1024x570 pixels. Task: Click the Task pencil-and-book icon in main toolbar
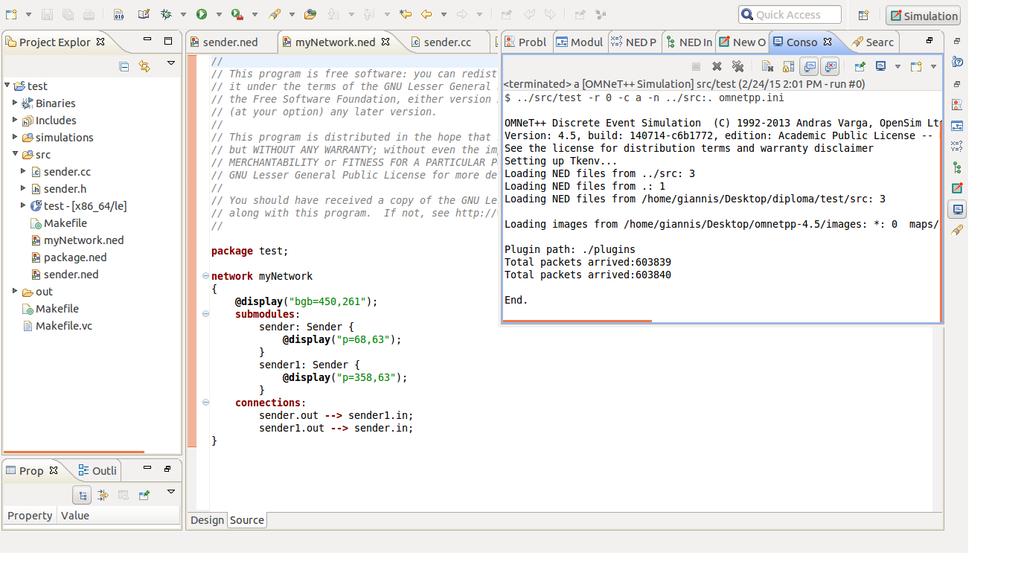click(x=144, y=14)
